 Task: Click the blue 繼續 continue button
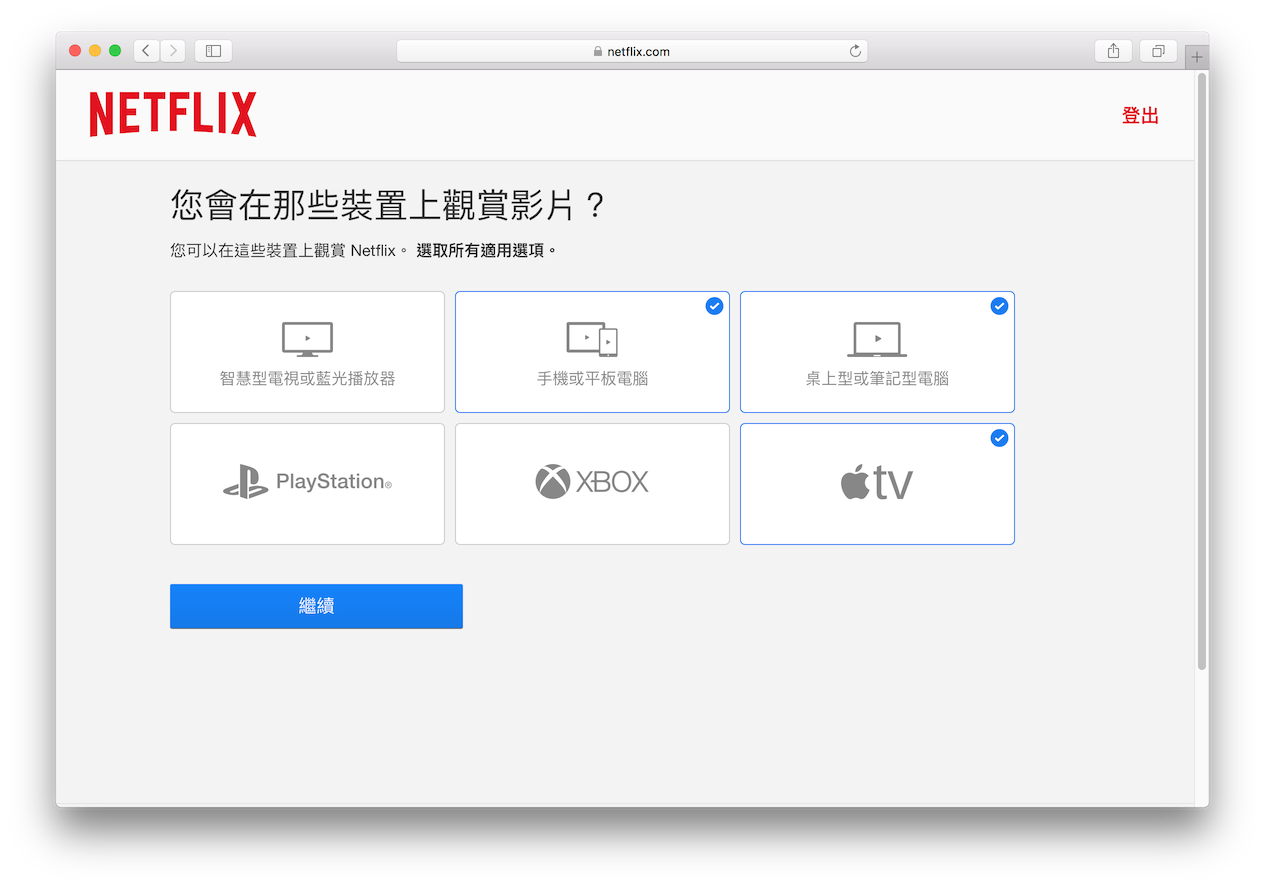pyautogui.click(x=316, y=606)
